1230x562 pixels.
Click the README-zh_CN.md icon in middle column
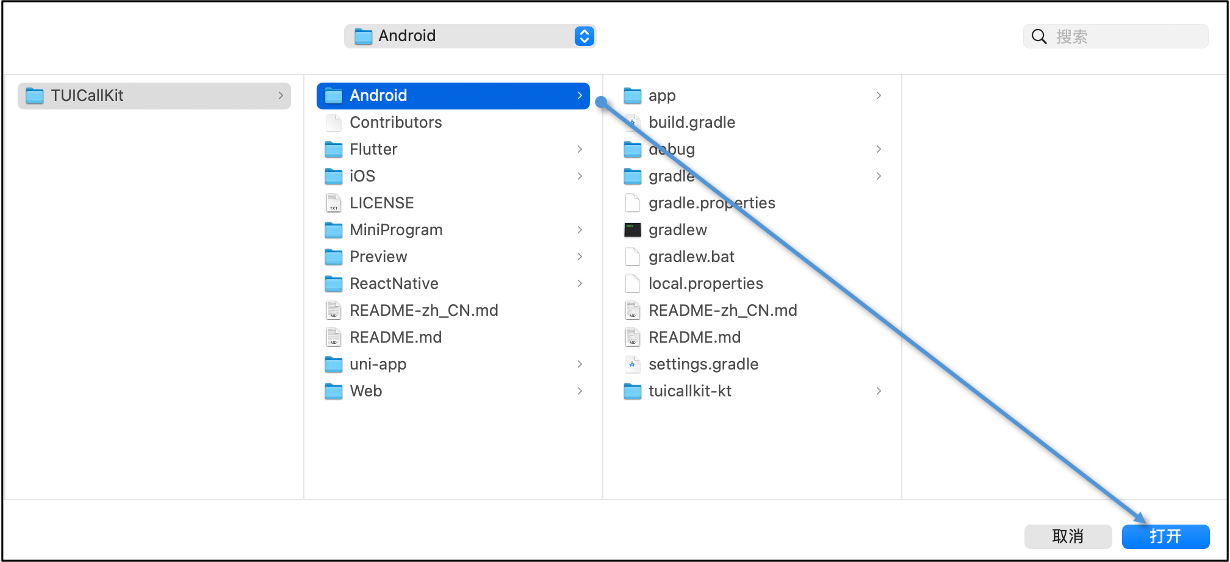(x=334, y=310)
